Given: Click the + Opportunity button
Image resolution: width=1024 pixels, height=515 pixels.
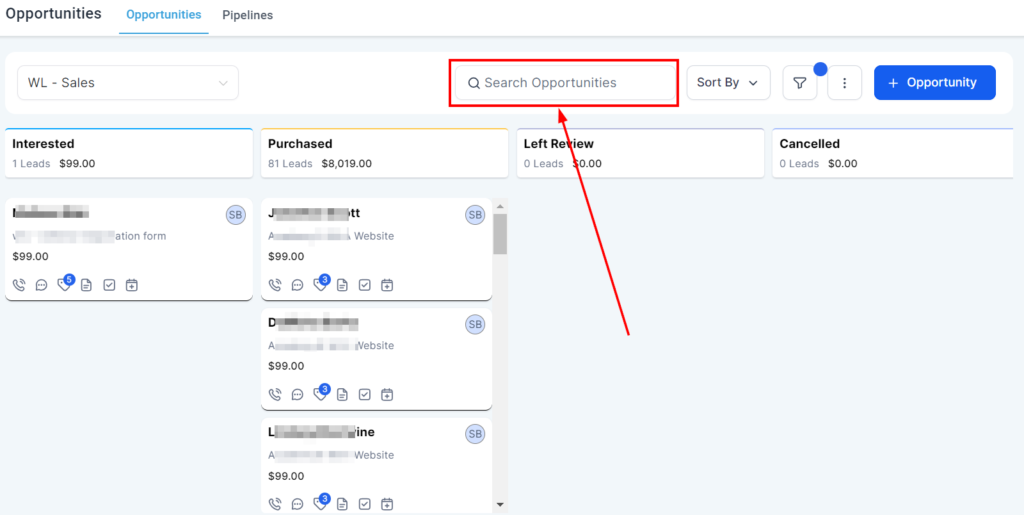Looking at the screenshot, I should [x=934, y=83].
